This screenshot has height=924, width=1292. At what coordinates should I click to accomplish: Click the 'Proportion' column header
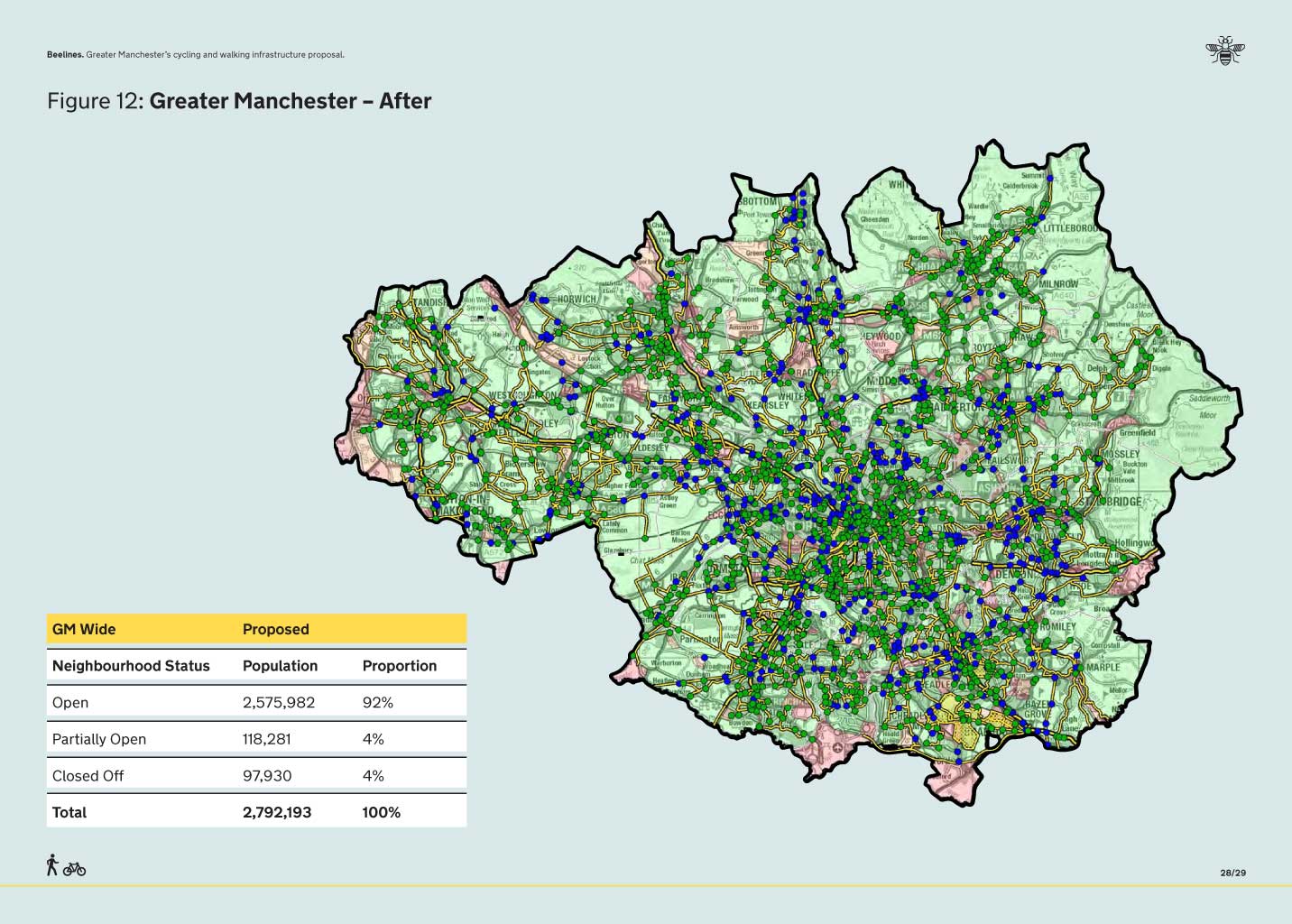click(399, 666)
